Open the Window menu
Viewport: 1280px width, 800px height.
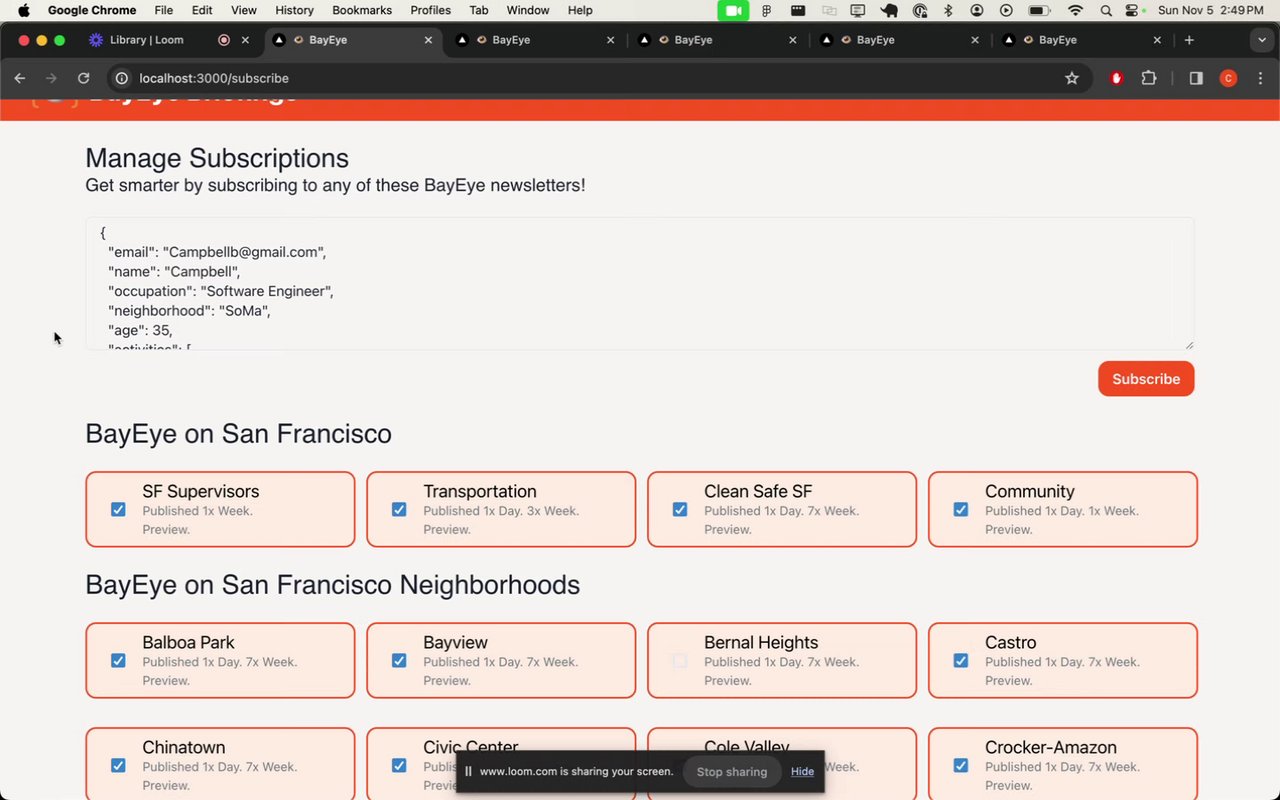coord(528,10)
